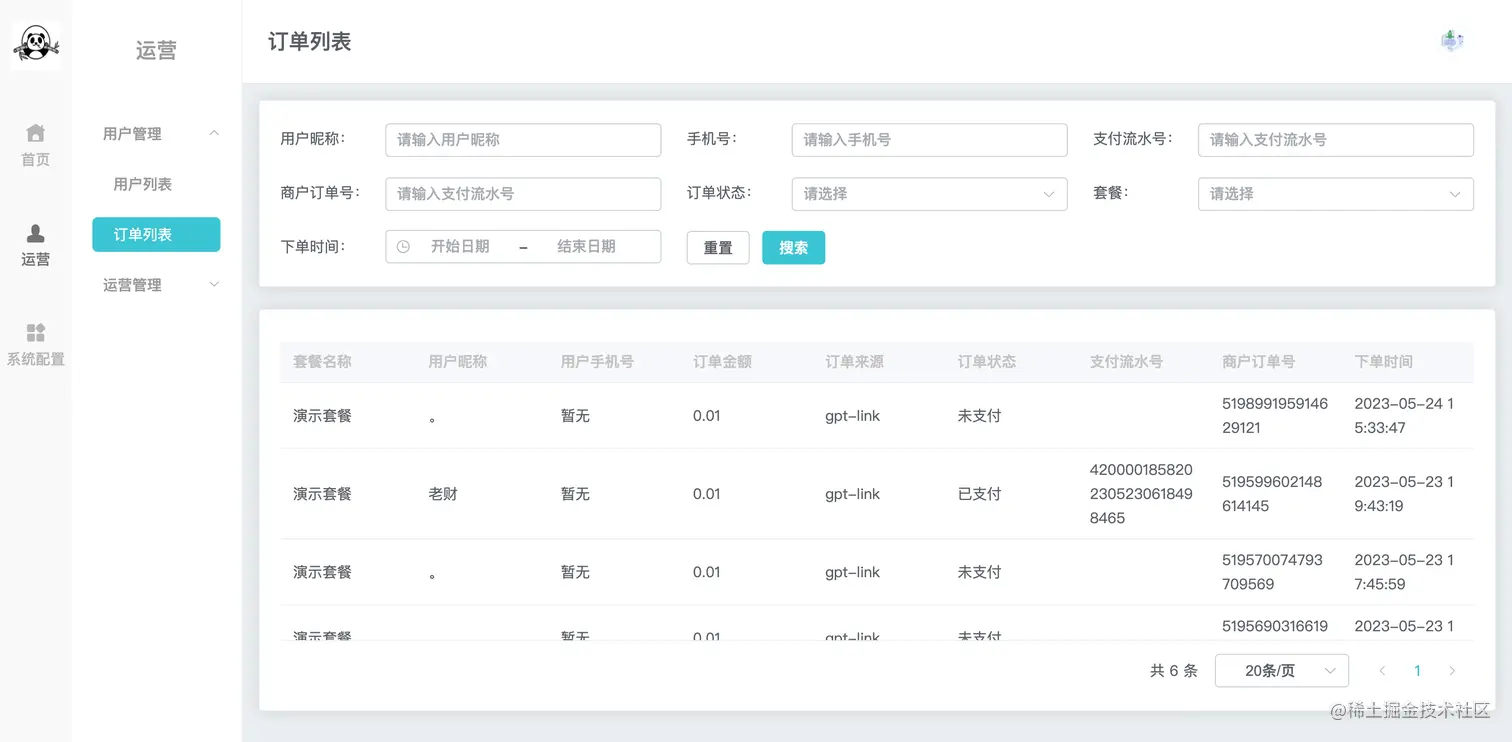Click the 套餐名称 column header
Viewport: 1512px width, 742px height.
[322, 362]
